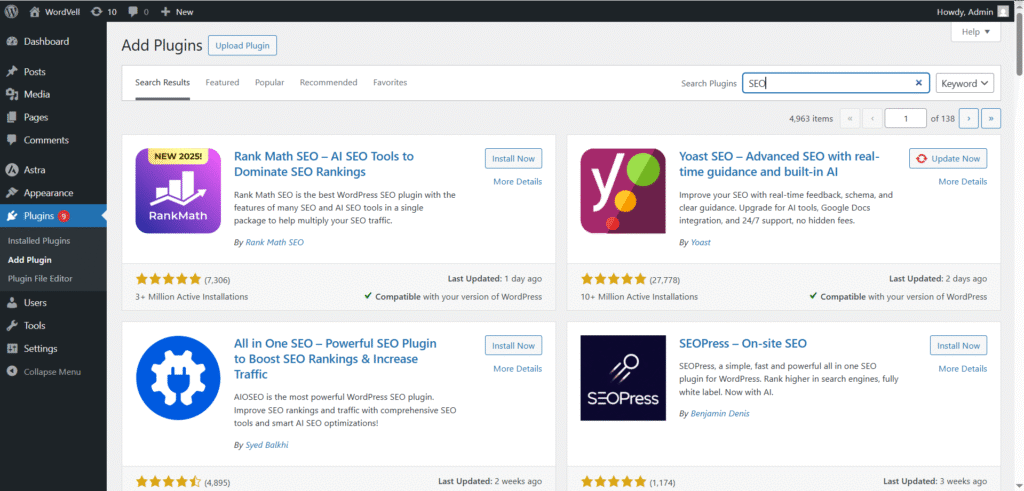Image resolution: width=1024 pixels, height=491 pixels.
Task: Open the WordPress logo menu
Action: point(12,11)
